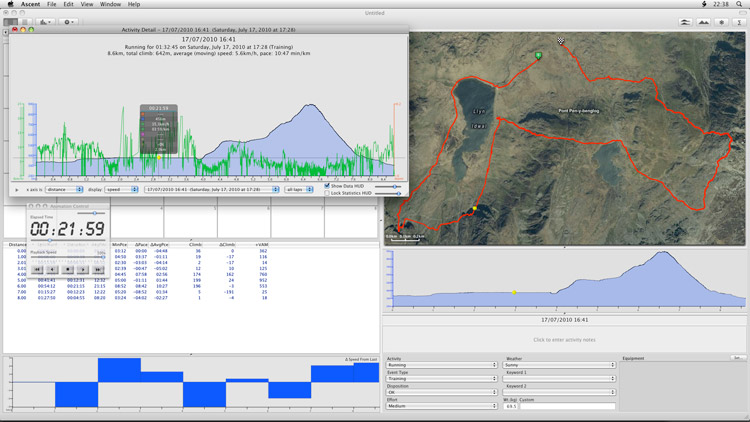Click the sigma summary toolbar icon
The height and width of the screenshot is (422, 750).
click(x=739, y=22)
